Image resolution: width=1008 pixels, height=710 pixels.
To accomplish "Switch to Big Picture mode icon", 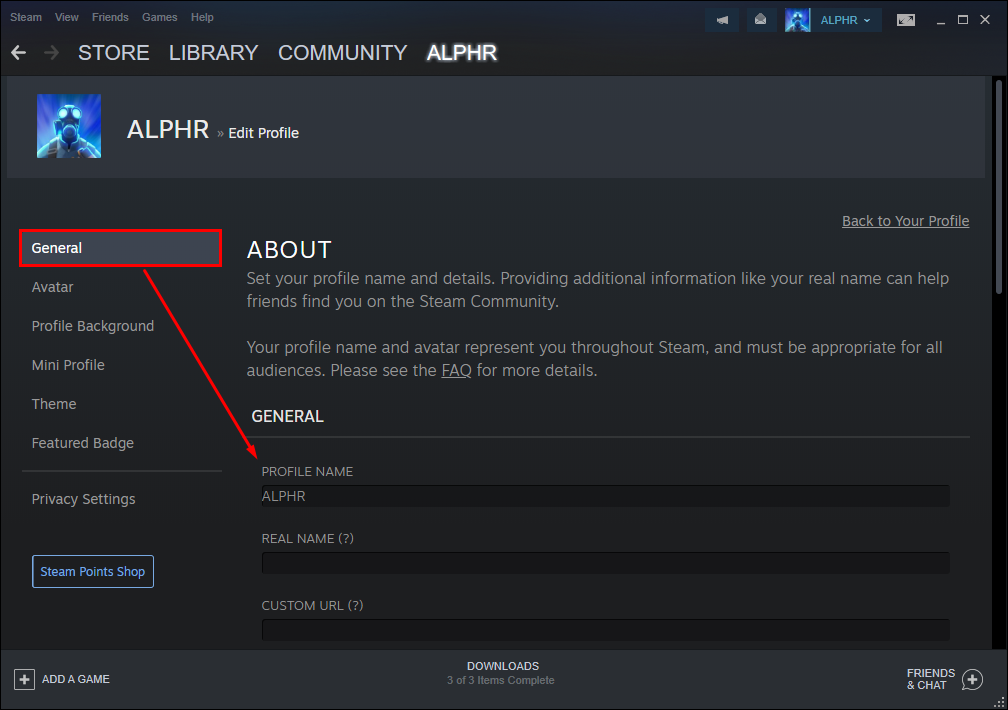I will (906, 20).
